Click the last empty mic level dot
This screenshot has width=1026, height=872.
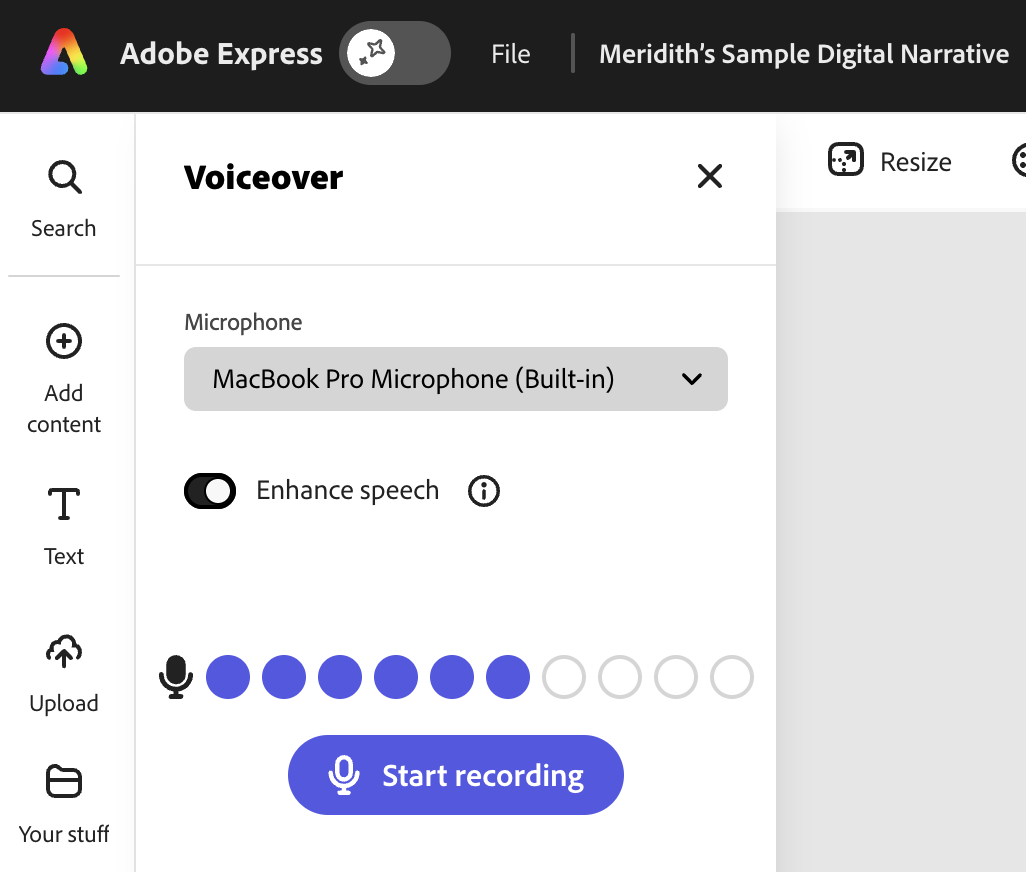click(732, 677)
